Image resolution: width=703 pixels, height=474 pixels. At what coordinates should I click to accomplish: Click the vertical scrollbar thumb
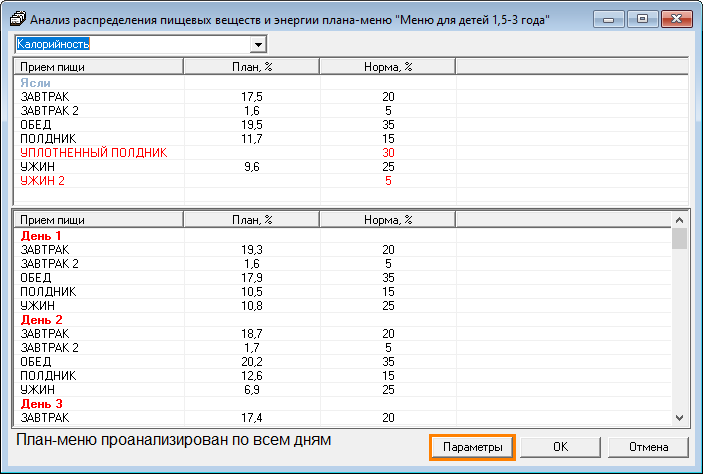[679, 239]
